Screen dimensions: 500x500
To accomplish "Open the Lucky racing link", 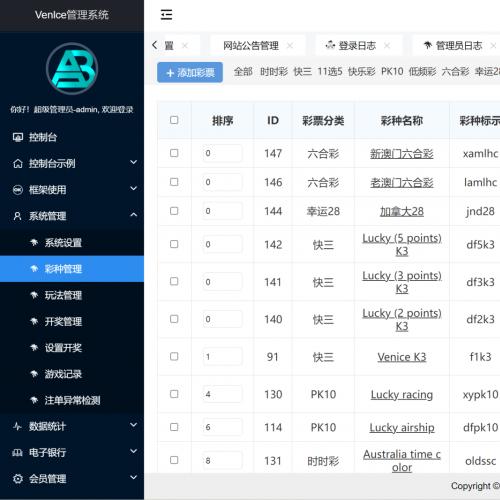I will 402,395.
